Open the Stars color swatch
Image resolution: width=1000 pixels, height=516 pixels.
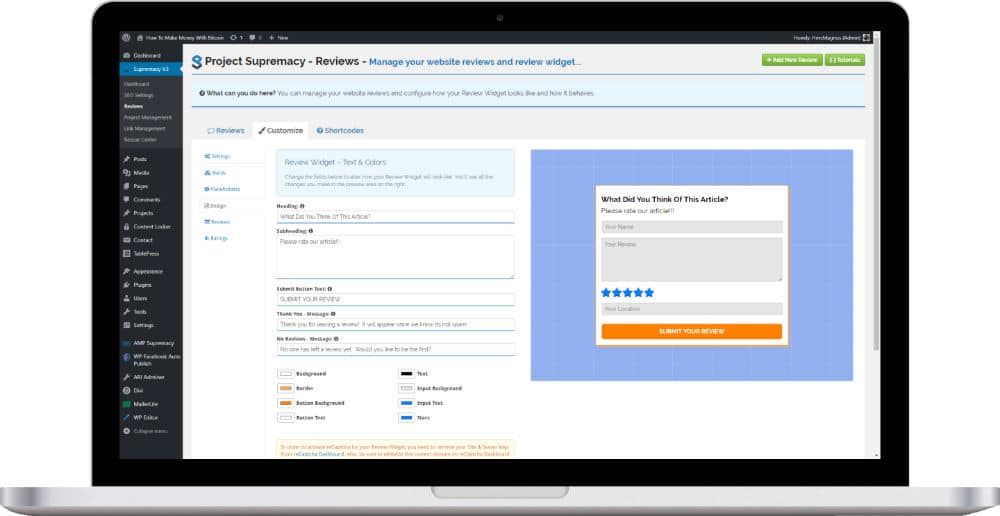pyautogui.click(x=406, y=418)
